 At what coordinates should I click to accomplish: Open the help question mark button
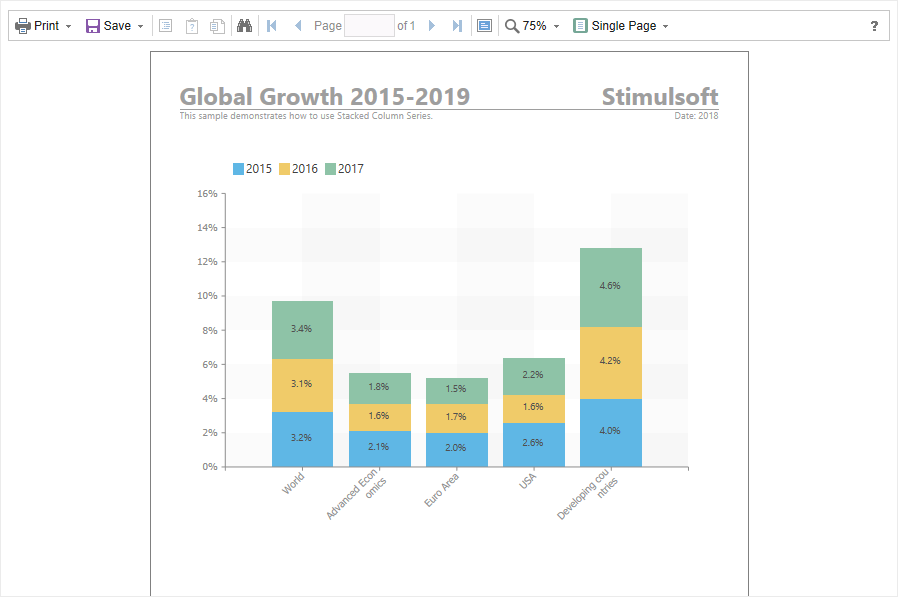(874, 26)
